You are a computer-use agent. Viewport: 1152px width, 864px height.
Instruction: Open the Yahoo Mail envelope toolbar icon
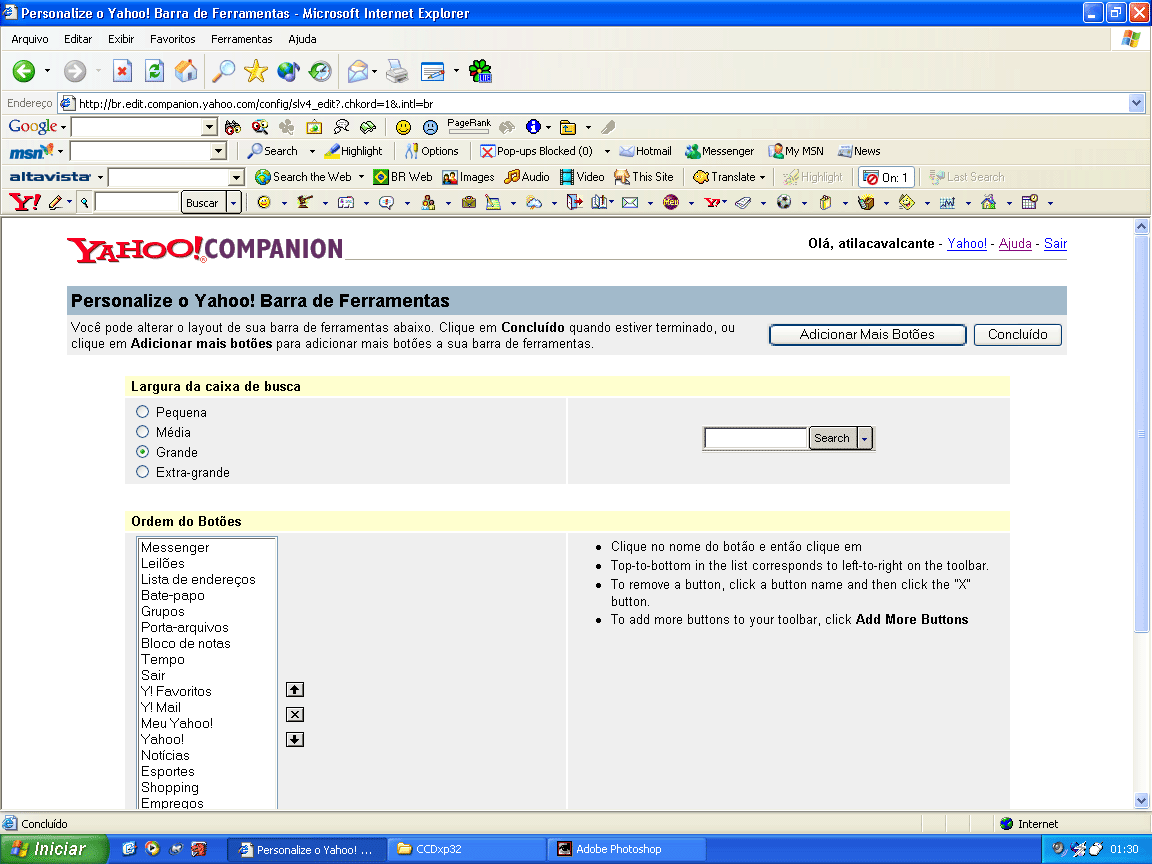(x=630, y=202)
